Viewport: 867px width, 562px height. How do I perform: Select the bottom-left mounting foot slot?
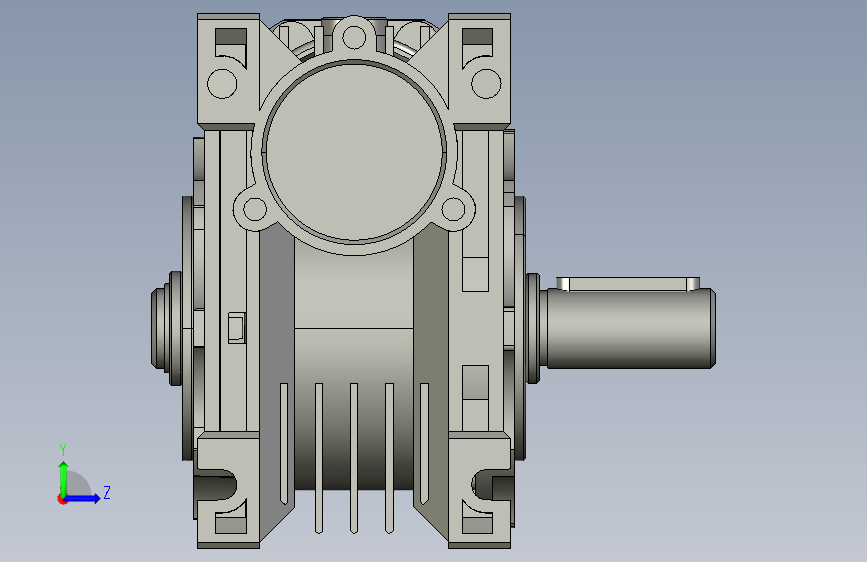tap(217, 485)
